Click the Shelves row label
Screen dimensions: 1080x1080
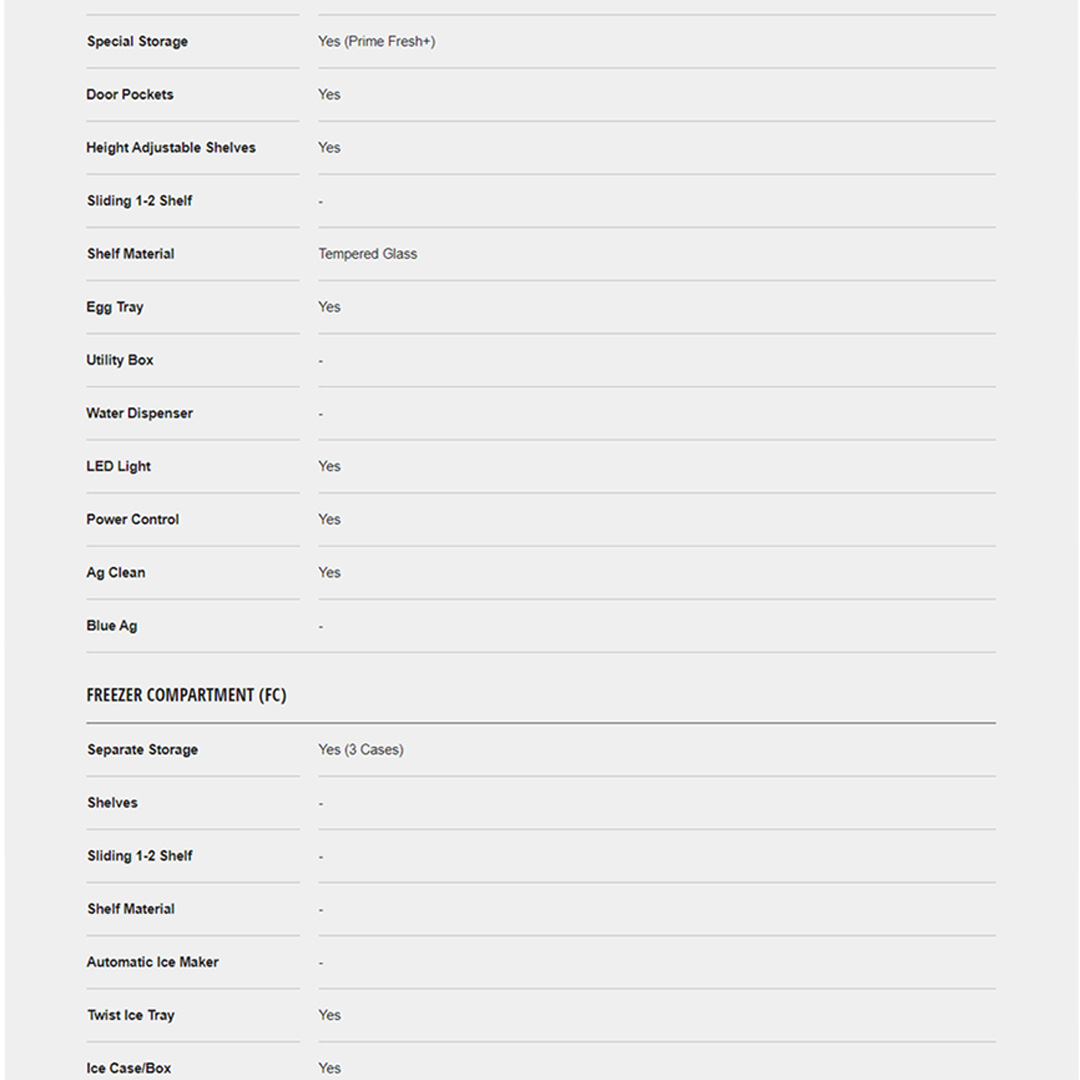point(112,803)
